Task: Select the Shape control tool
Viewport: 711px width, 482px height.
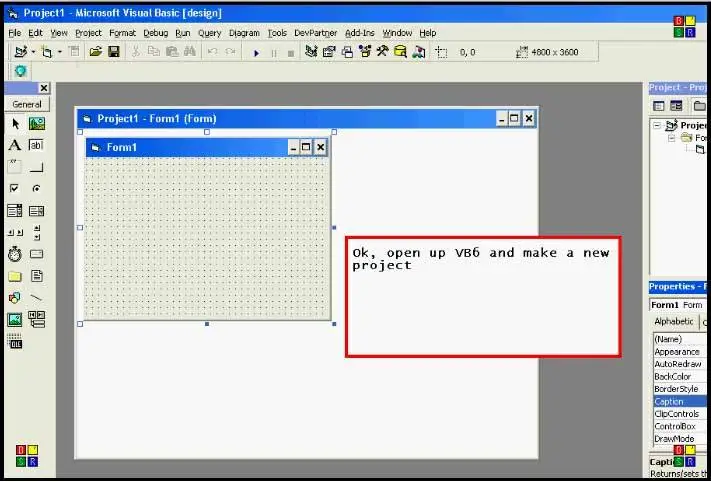Action: click(x=15, y=298)
